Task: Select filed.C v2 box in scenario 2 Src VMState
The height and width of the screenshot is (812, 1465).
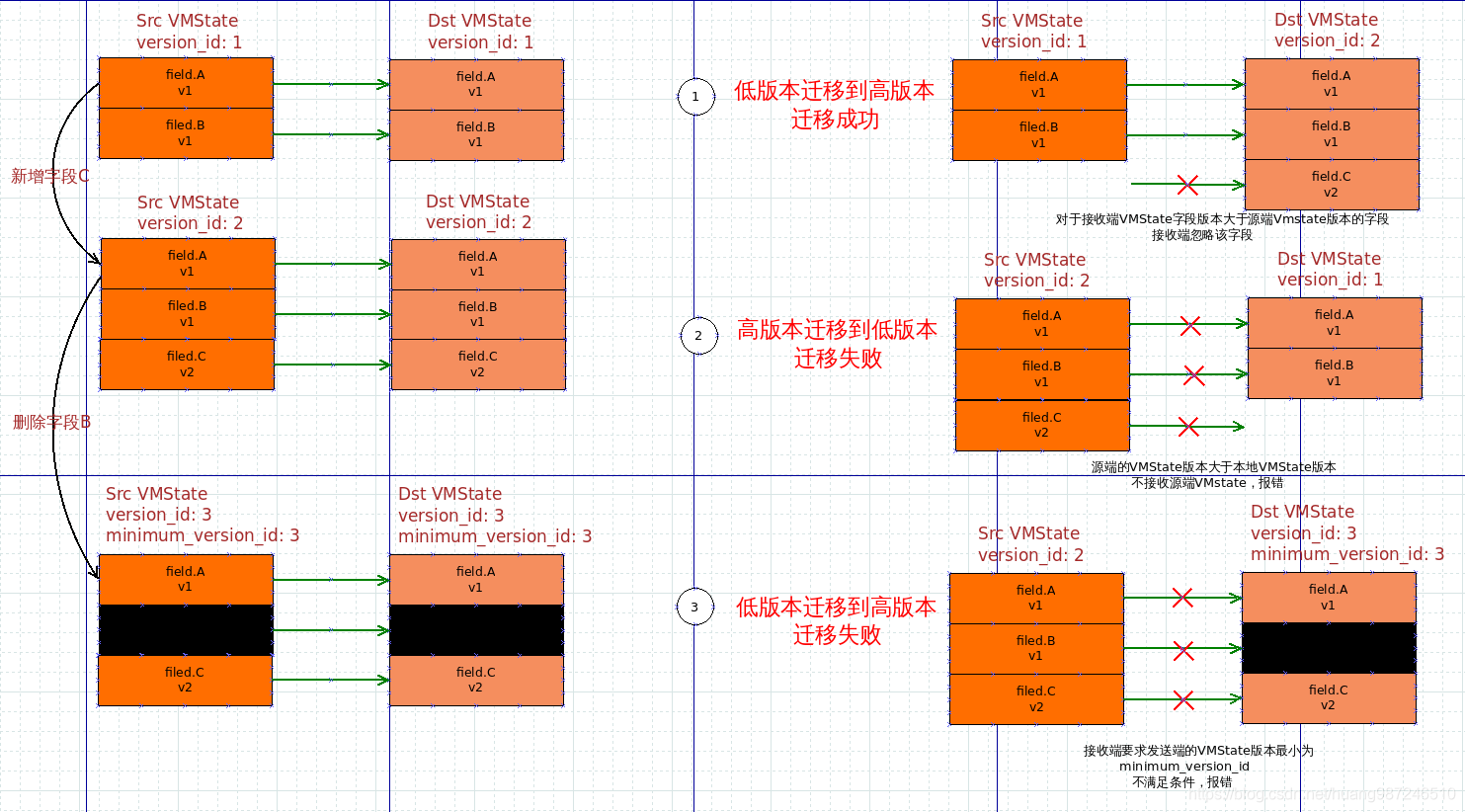Action: click(x=1042, y=425)
